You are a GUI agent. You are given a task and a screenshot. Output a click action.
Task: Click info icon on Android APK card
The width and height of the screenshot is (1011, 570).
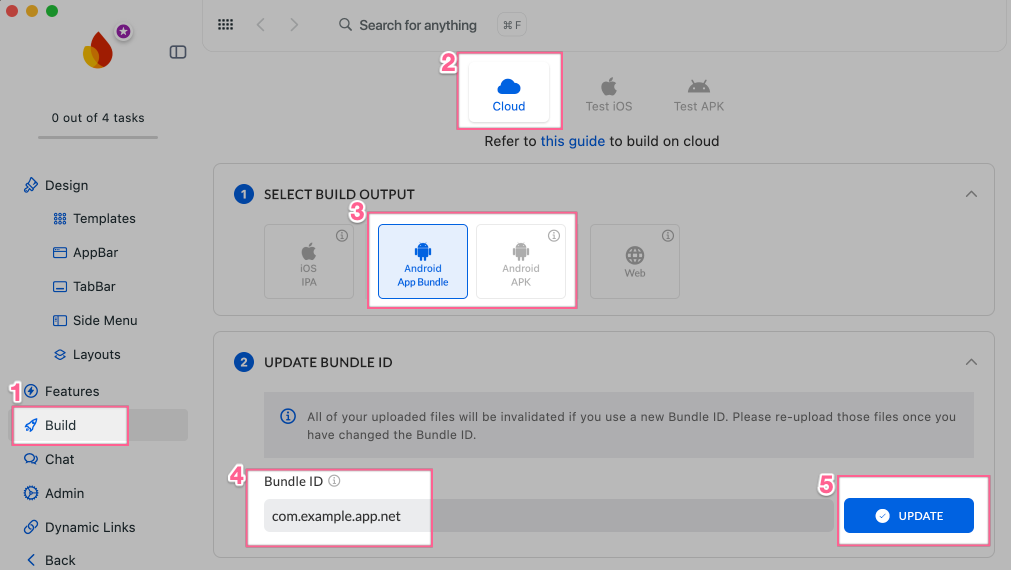[553, 237]
